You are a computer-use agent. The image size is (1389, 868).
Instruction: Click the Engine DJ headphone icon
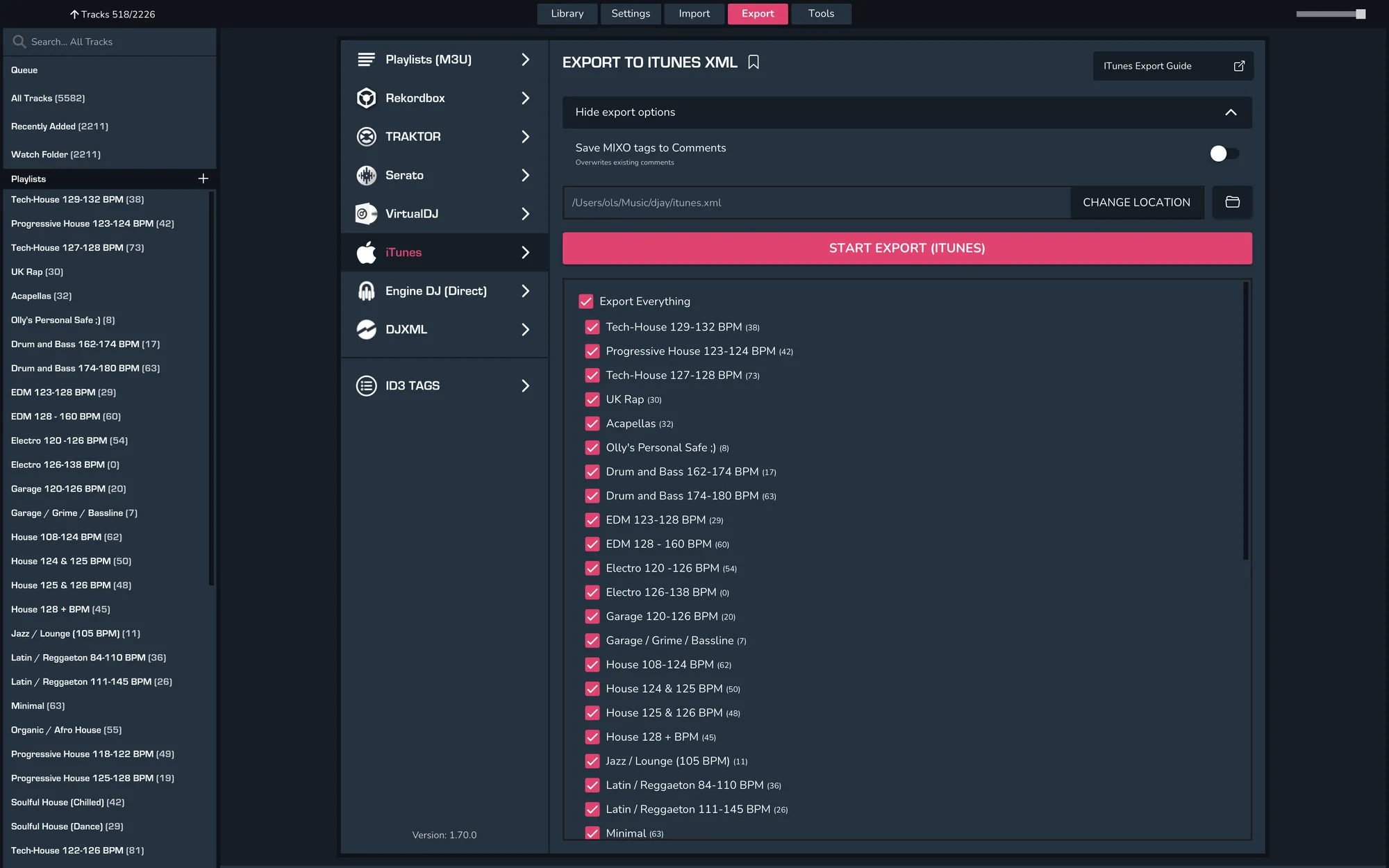coord(366,291)
